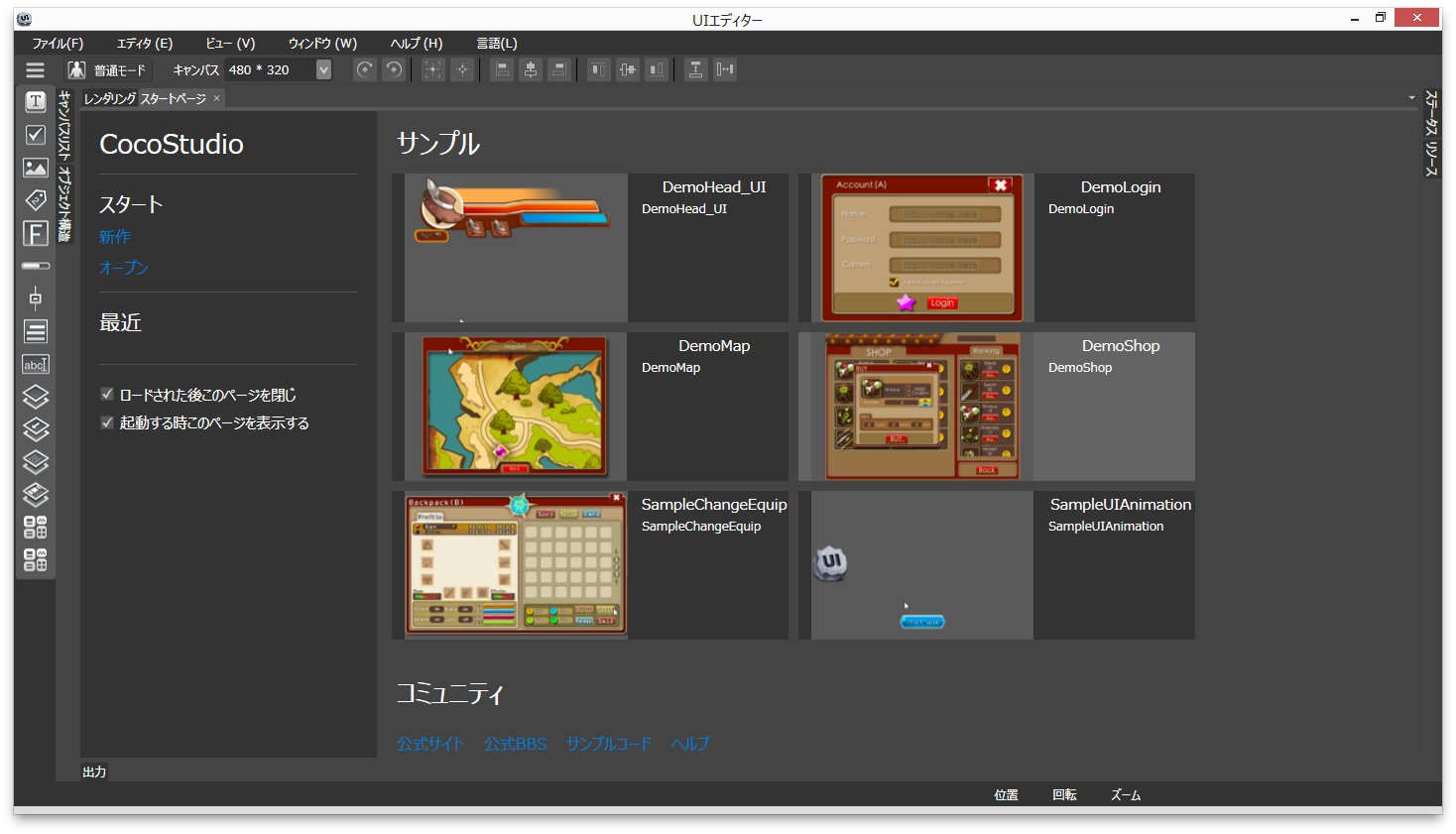This screenshot has width=1456, height=834.
Task: Open the 公式サイト community link
Action: pyautogui.click(x=429, y=743)
